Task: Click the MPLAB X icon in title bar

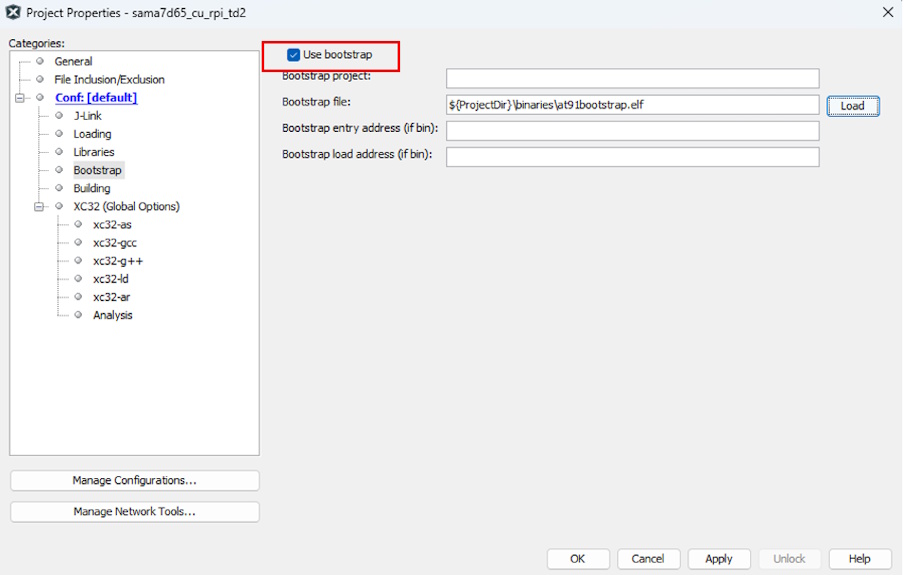Action: (13, 13)
